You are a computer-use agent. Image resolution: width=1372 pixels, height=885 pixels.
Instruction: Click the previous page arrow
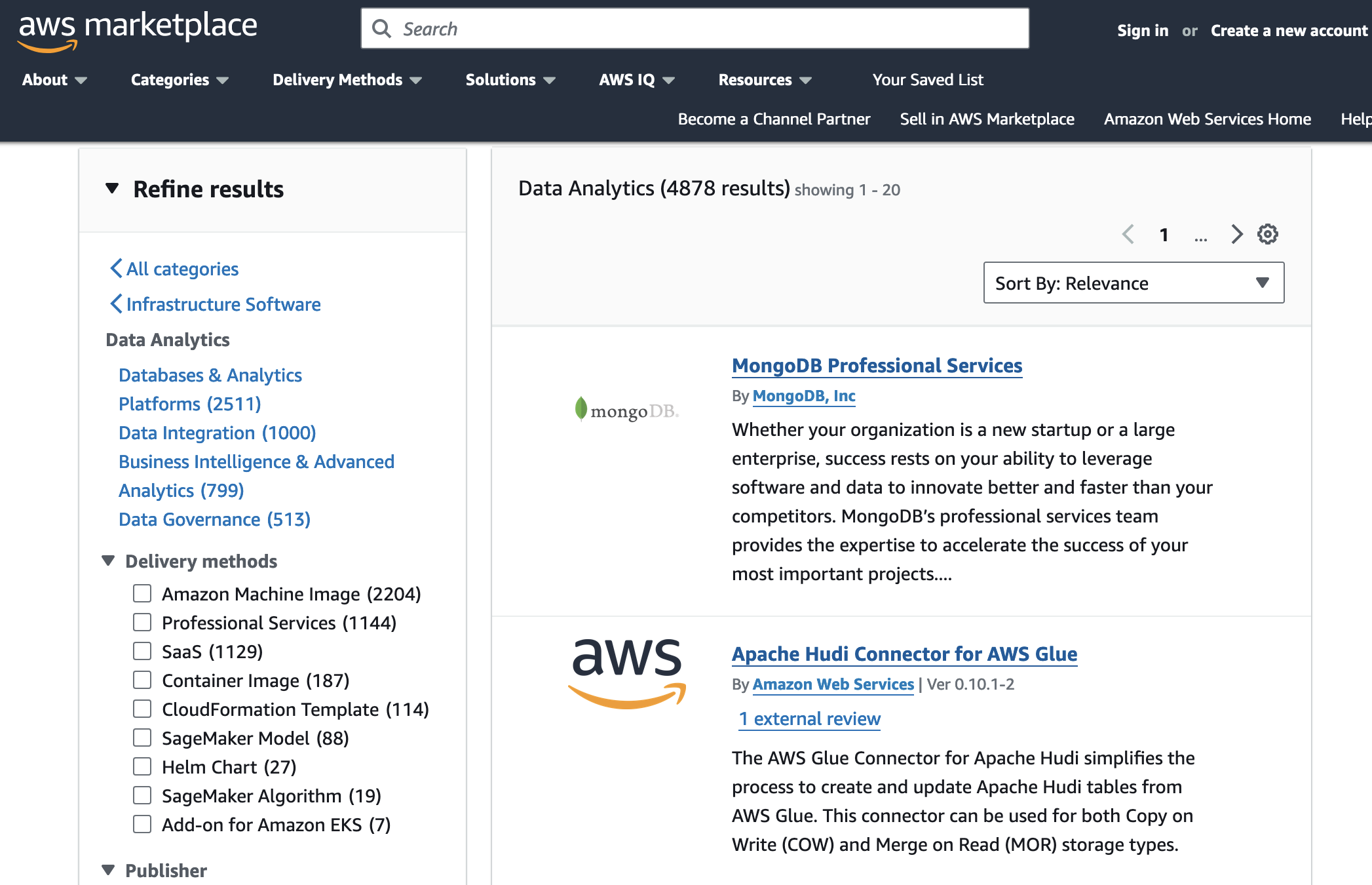[x=1128, y=234]
